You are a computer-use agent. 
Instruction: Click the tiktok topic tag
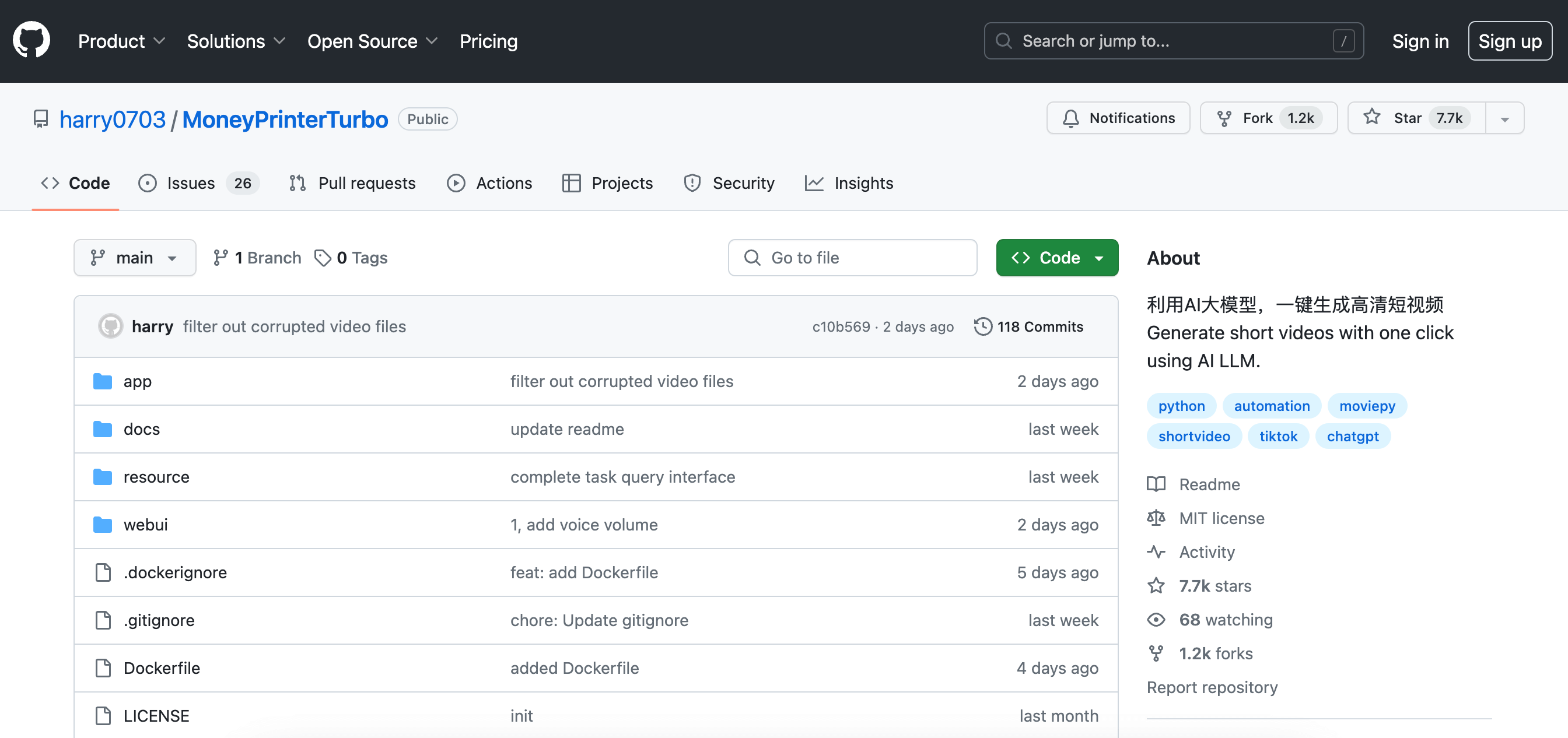point(1278,436)
